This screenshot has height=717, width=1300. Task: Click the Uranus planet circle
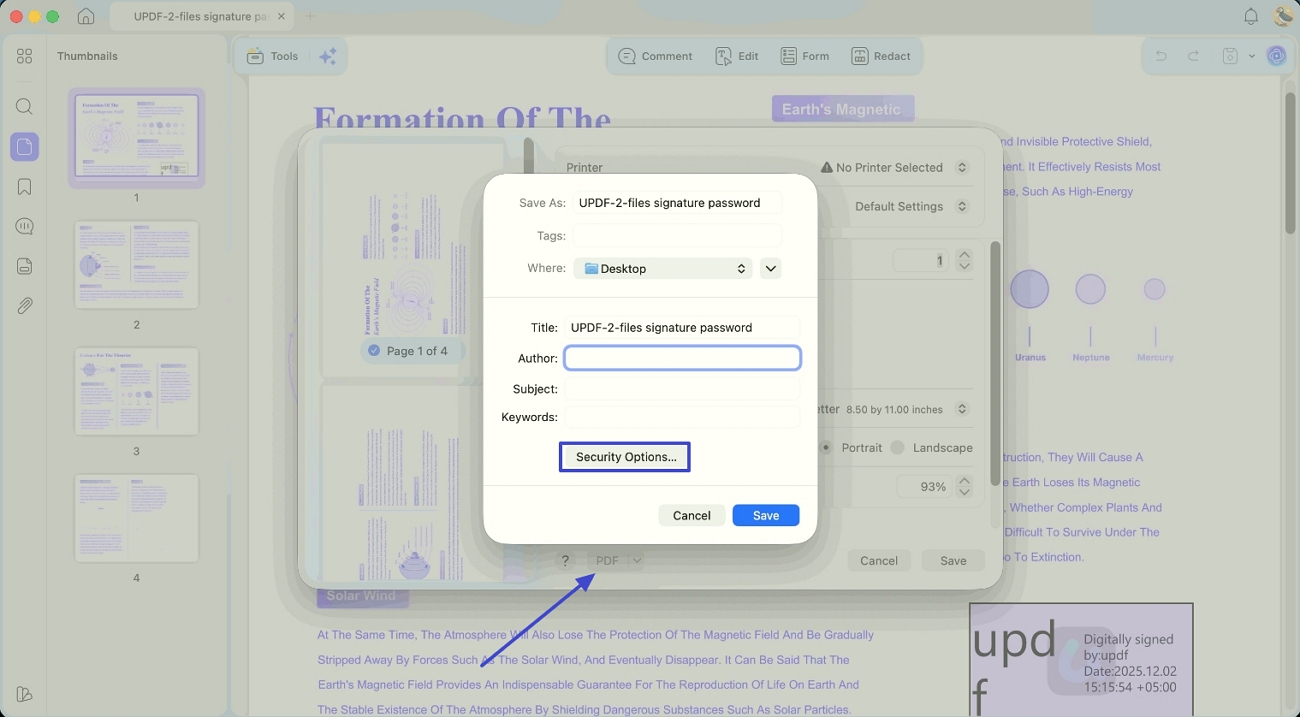pyautogui.click(x=1029, y=289)
